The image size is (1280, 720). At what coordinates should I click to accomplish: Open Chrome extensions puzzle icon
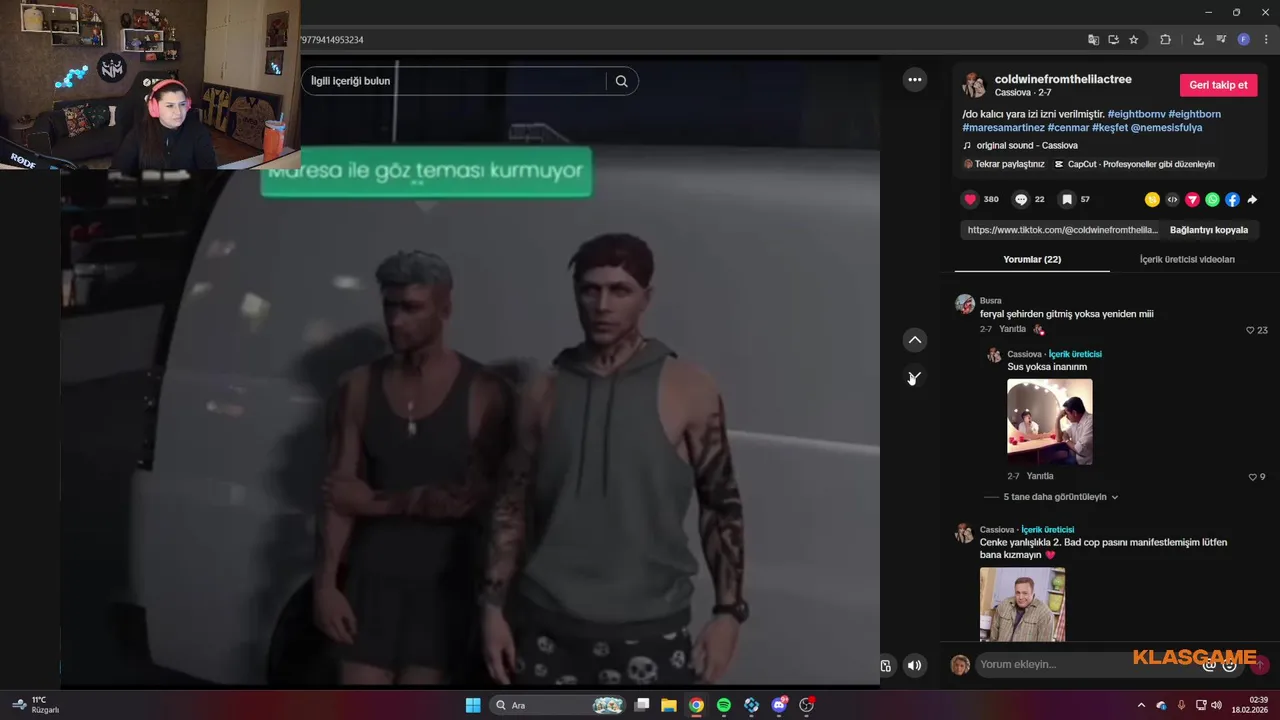click(x=1165, y=40)
